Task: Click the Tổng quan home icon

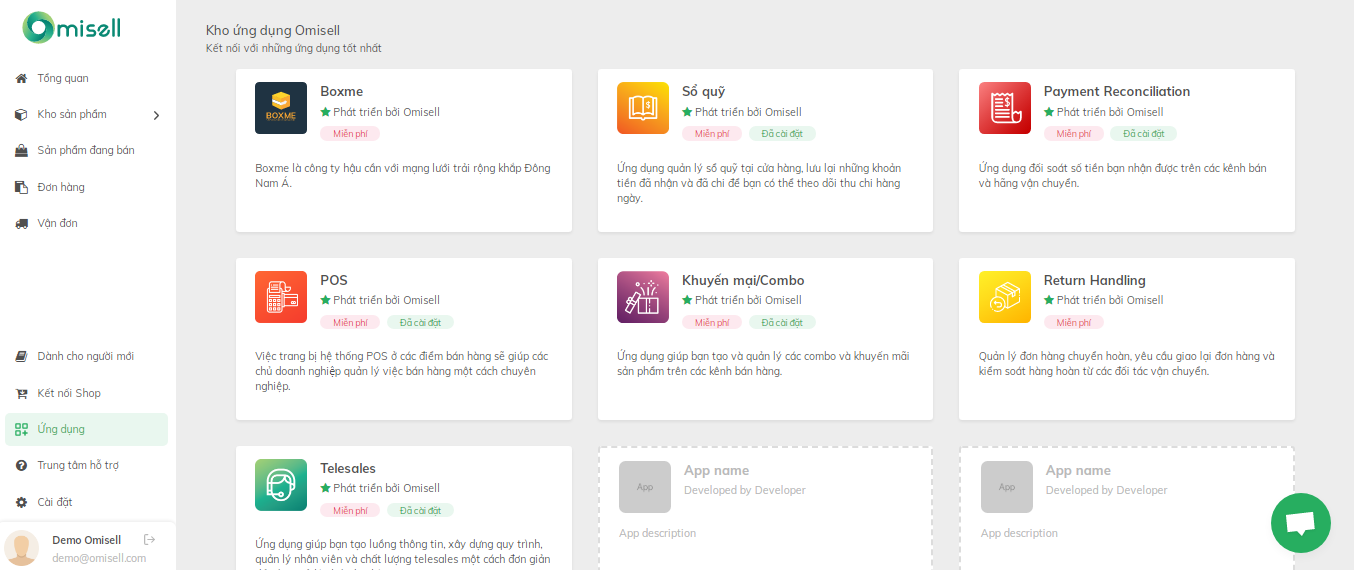Action: [21, 78]
